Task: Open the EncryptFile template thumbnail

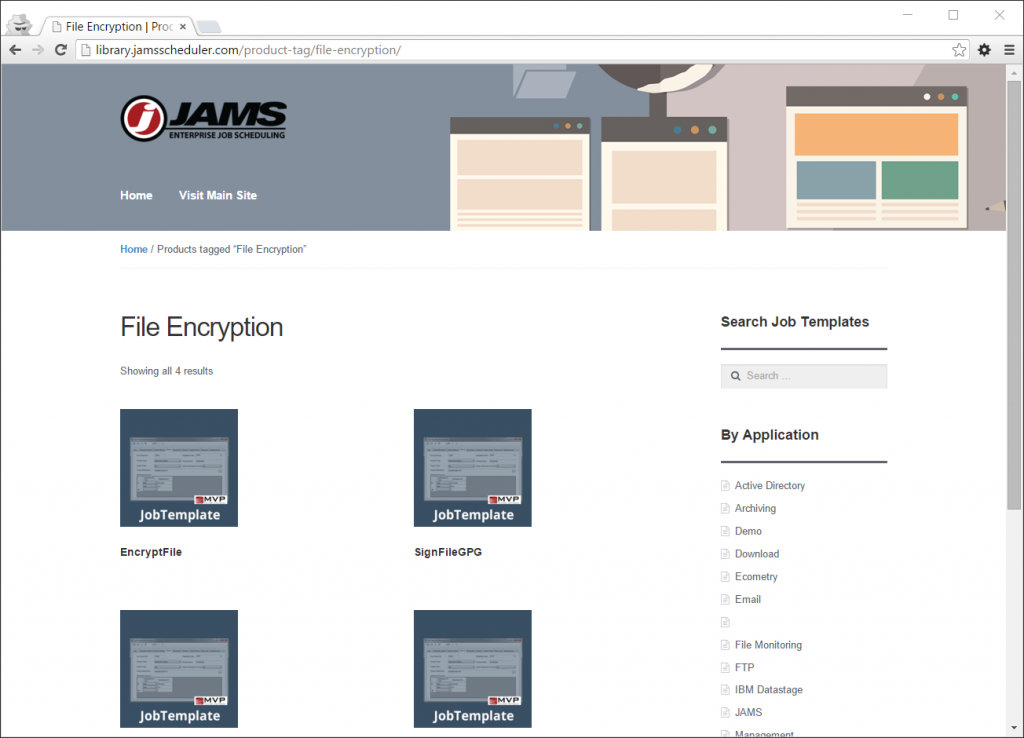Action: 178,467
